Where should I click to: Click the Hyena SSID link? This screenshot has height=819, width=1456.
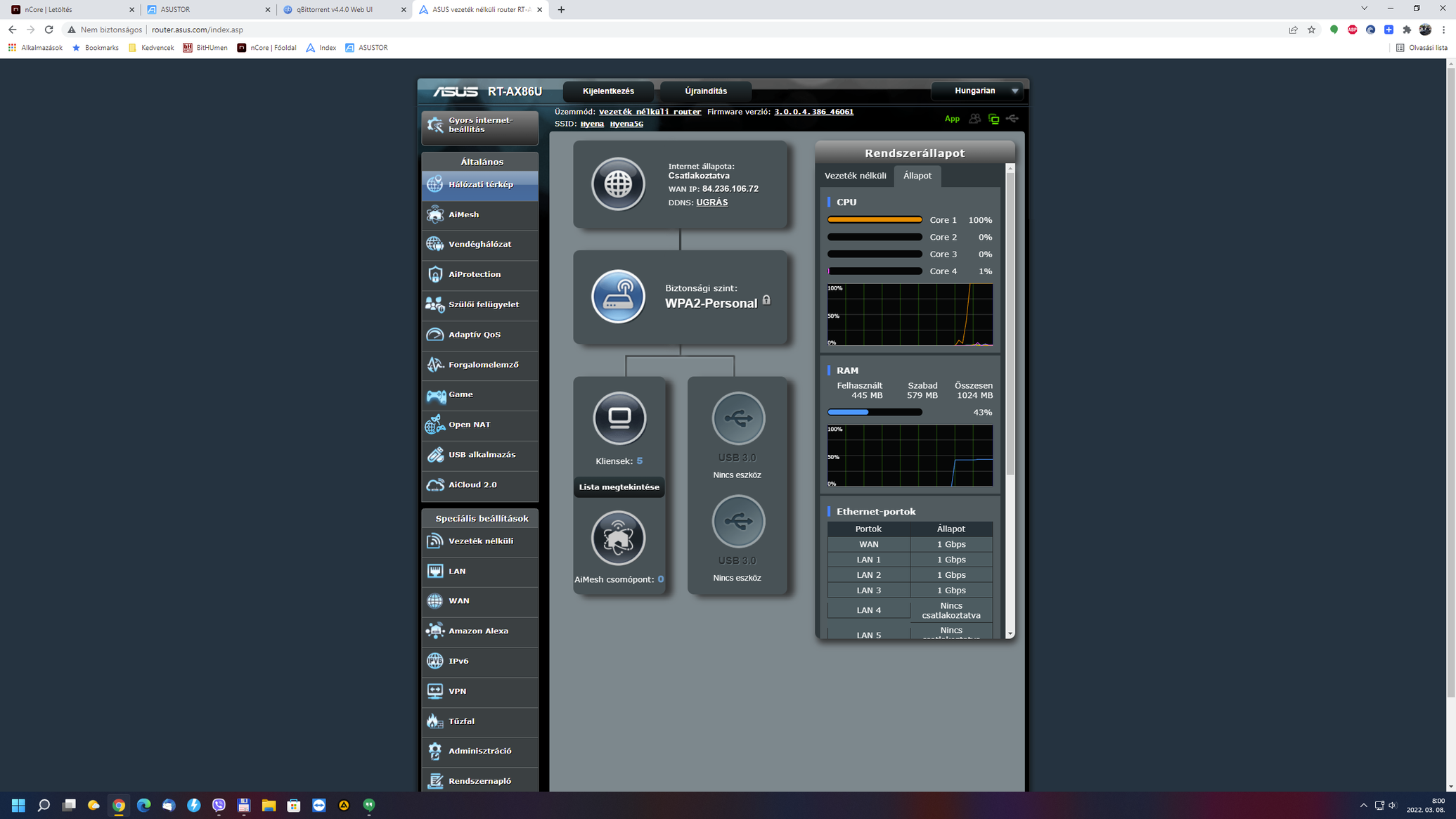click(x=592, y=124)
